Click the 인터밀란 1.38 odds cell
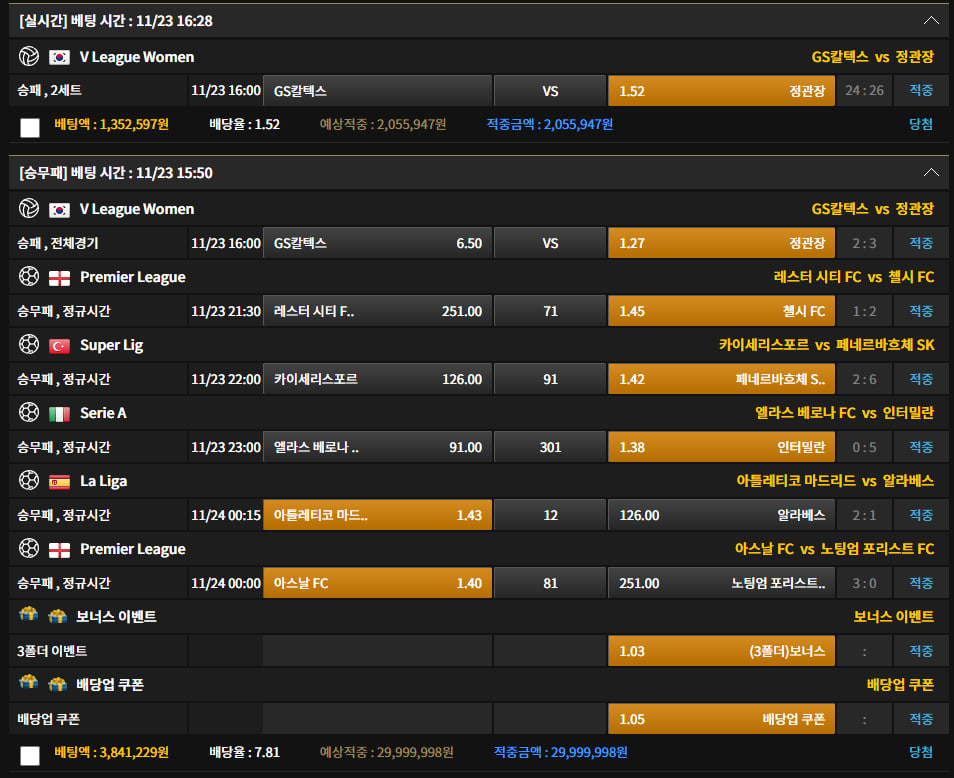The width and height of the screenshot is (954, 778). tap(720, 447)
